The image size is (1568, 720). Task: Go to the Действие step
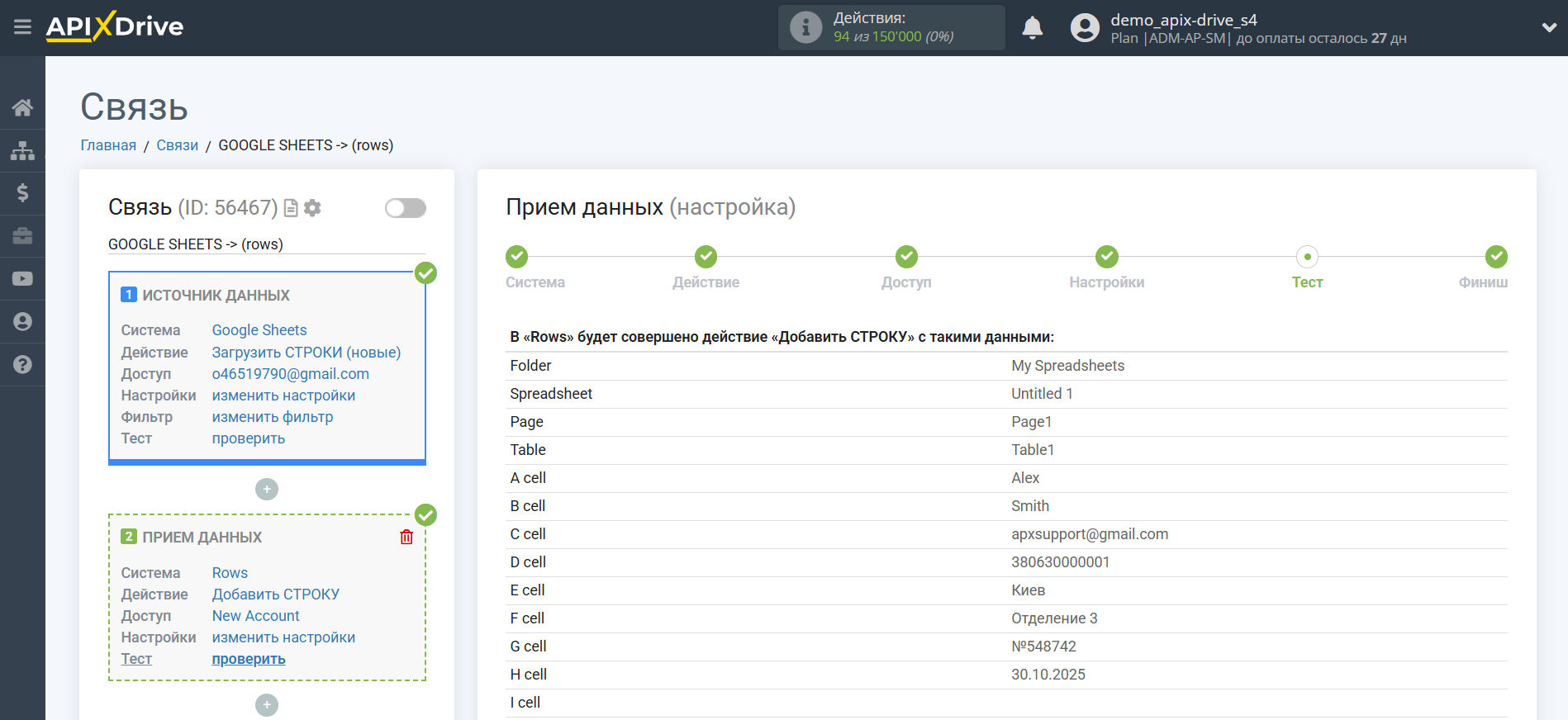[706, 257]
